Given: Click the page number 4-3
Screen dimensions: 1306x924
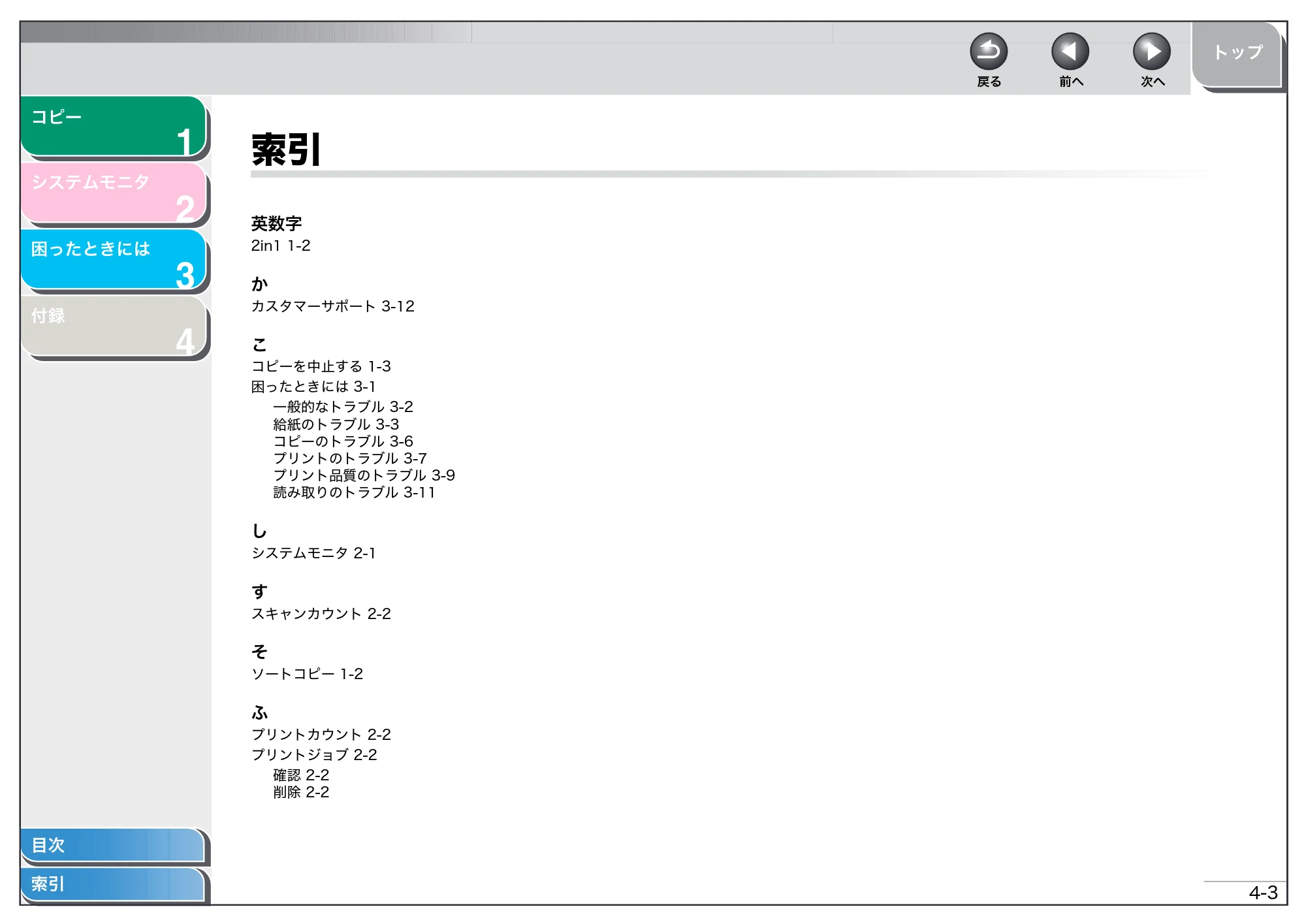Looking at the screenshot, I should click(1263, 893).
